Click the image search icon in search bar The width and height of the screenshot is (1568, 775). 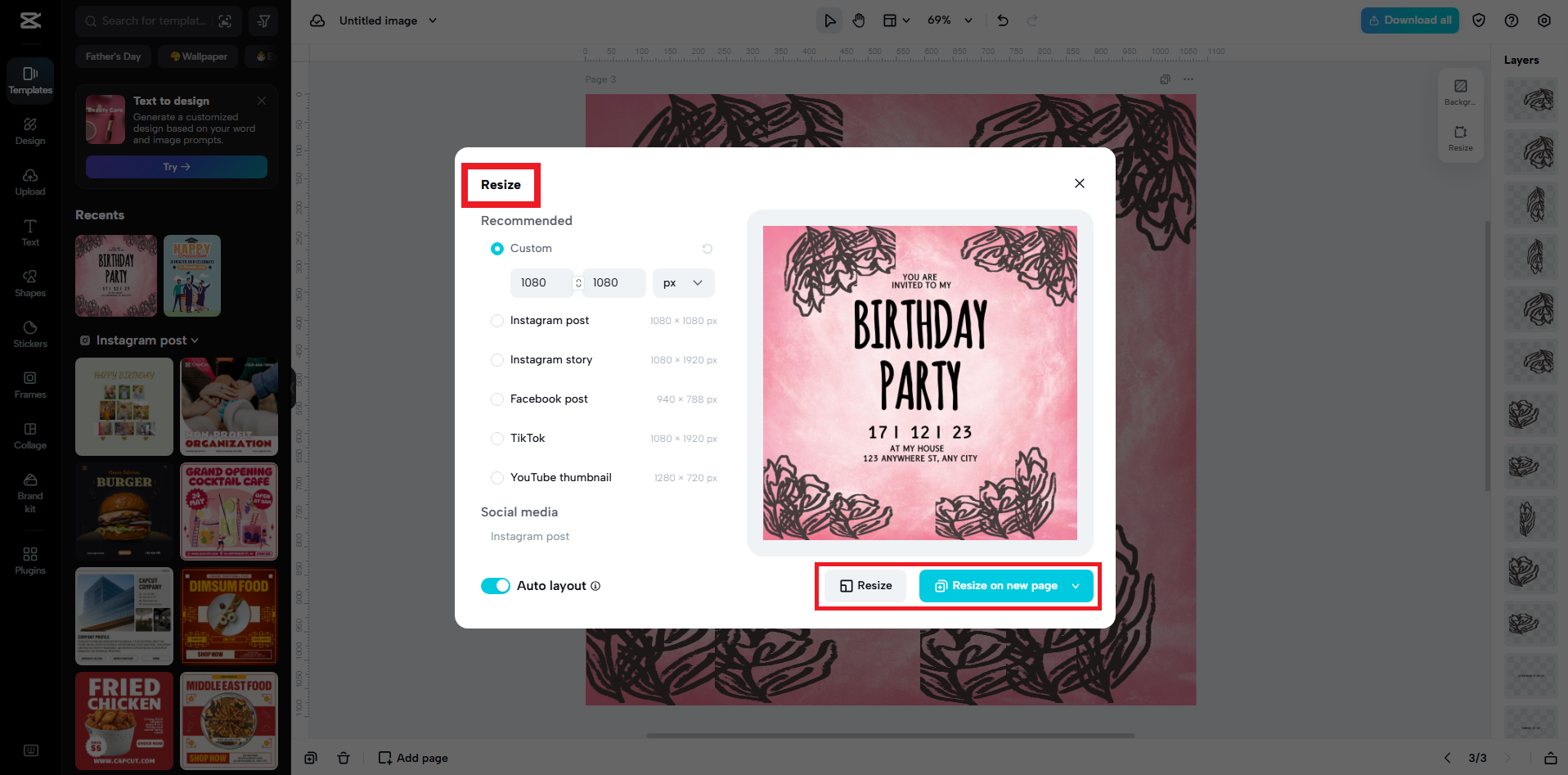pos(225,21)
